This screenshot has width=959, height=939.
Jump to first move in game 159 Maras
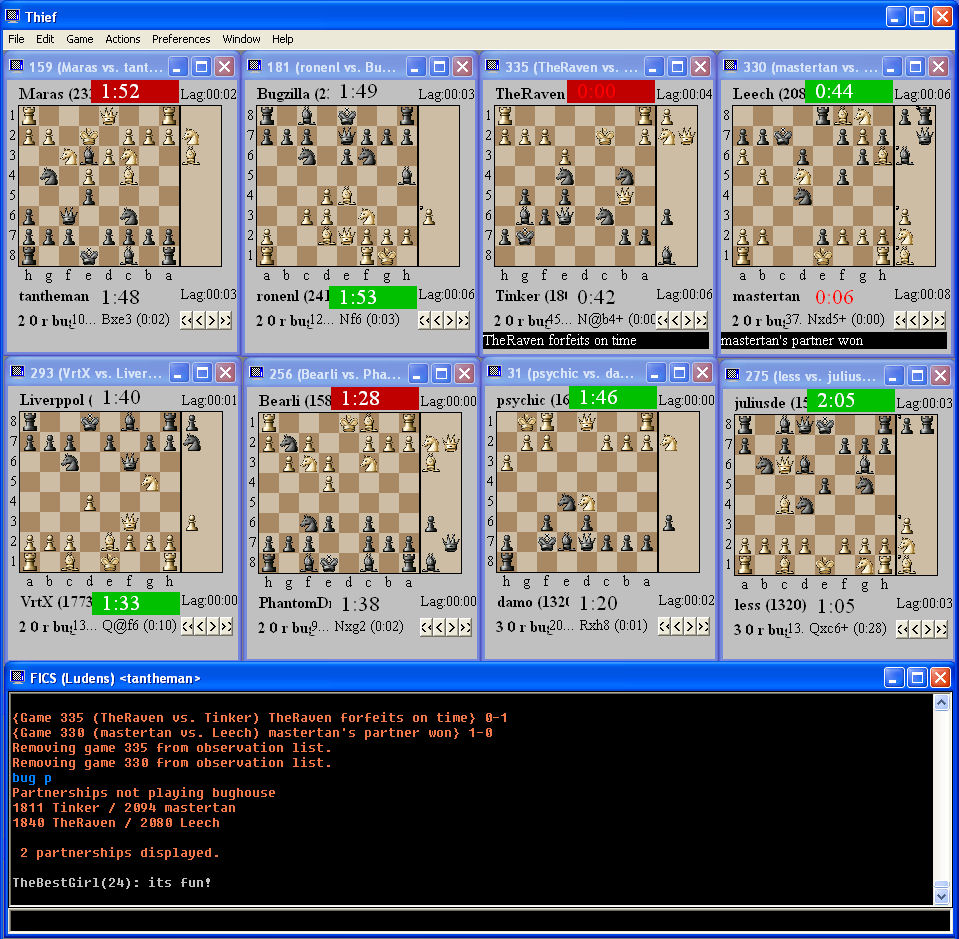tap(187, 320)
